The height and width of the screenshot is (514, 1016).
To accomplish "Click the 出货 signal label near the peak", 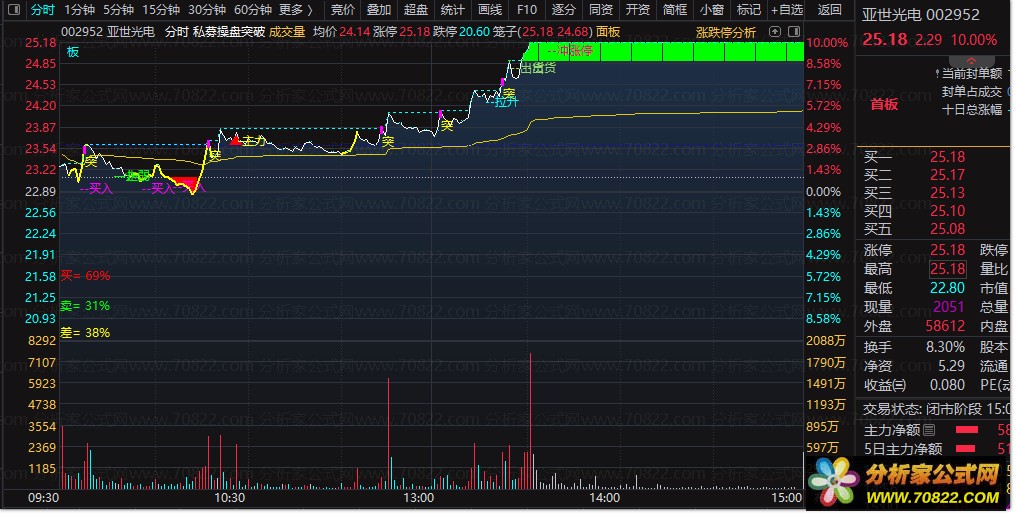I will coord(538,68).
